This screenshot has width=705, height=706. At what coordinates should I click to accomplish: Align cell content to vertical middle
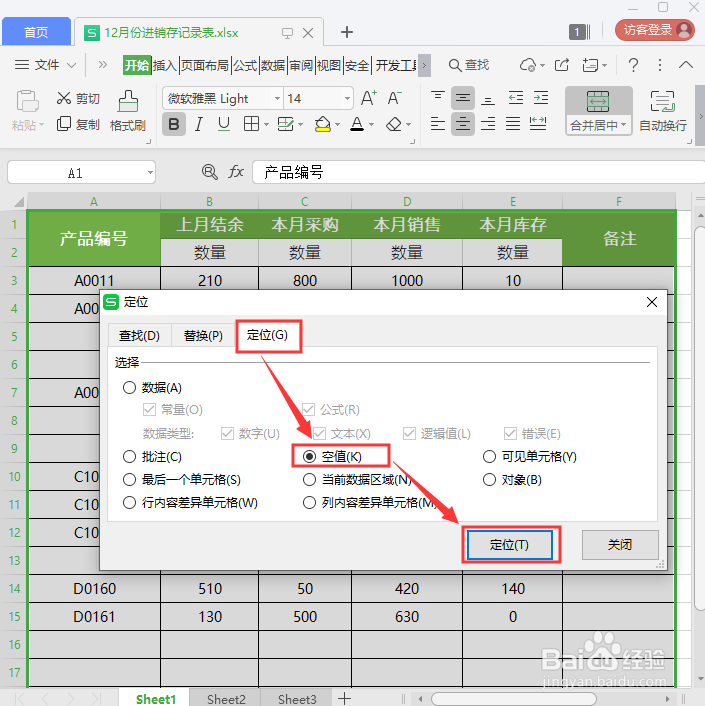click(463, 98)
